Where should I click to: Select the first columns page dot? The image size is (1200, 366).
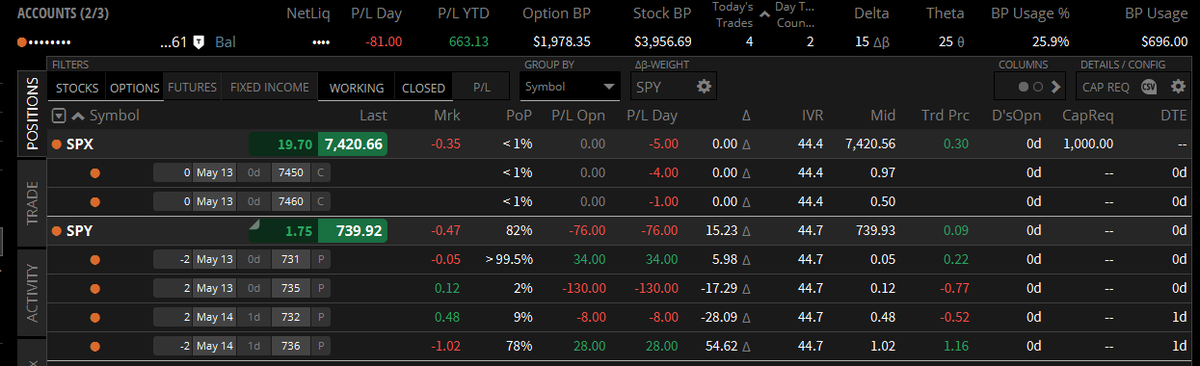point(1023,87)
